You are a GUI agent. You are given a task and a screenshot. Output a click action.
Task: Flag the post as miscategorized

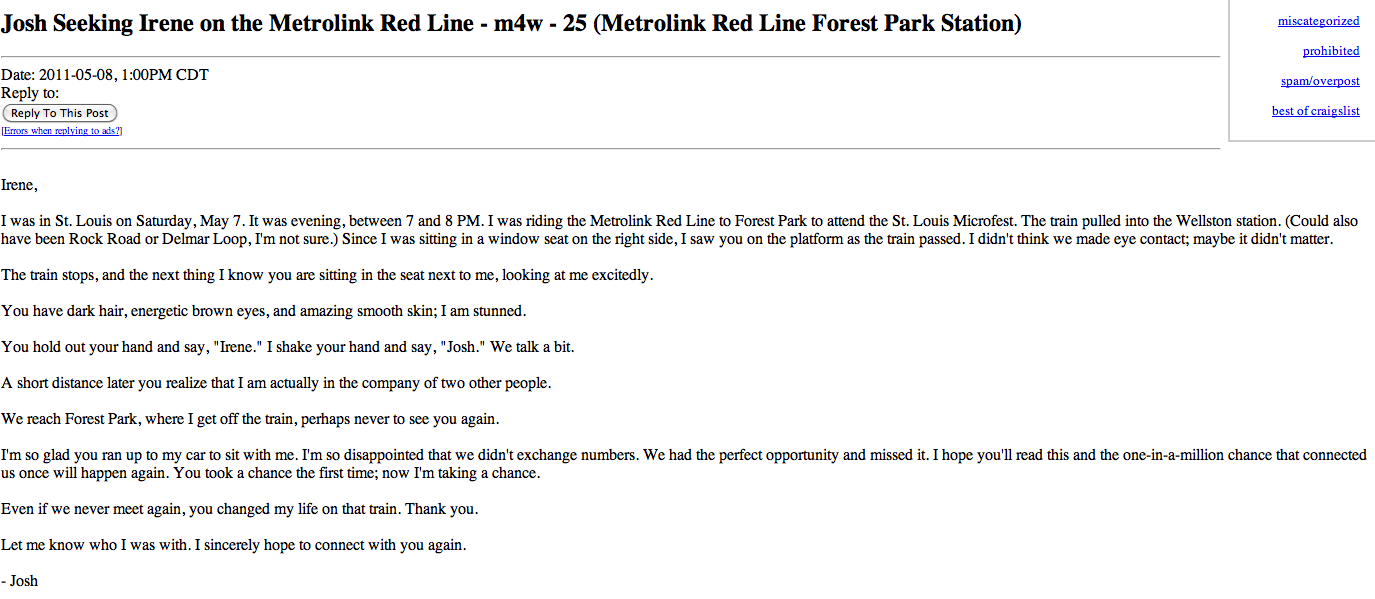click(1318, 21)
